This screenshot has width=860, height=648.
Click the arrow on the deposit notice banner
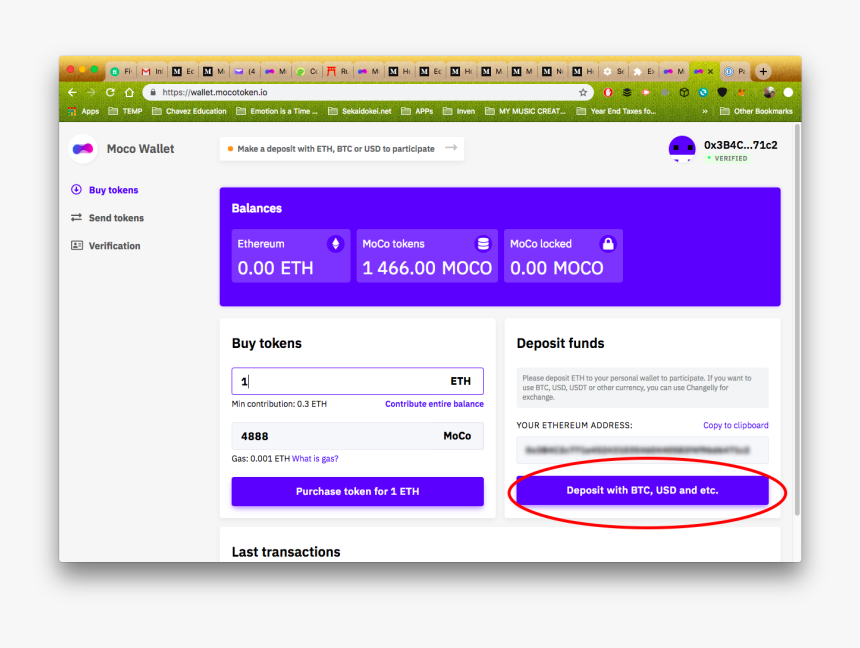[x=451, y=148]
